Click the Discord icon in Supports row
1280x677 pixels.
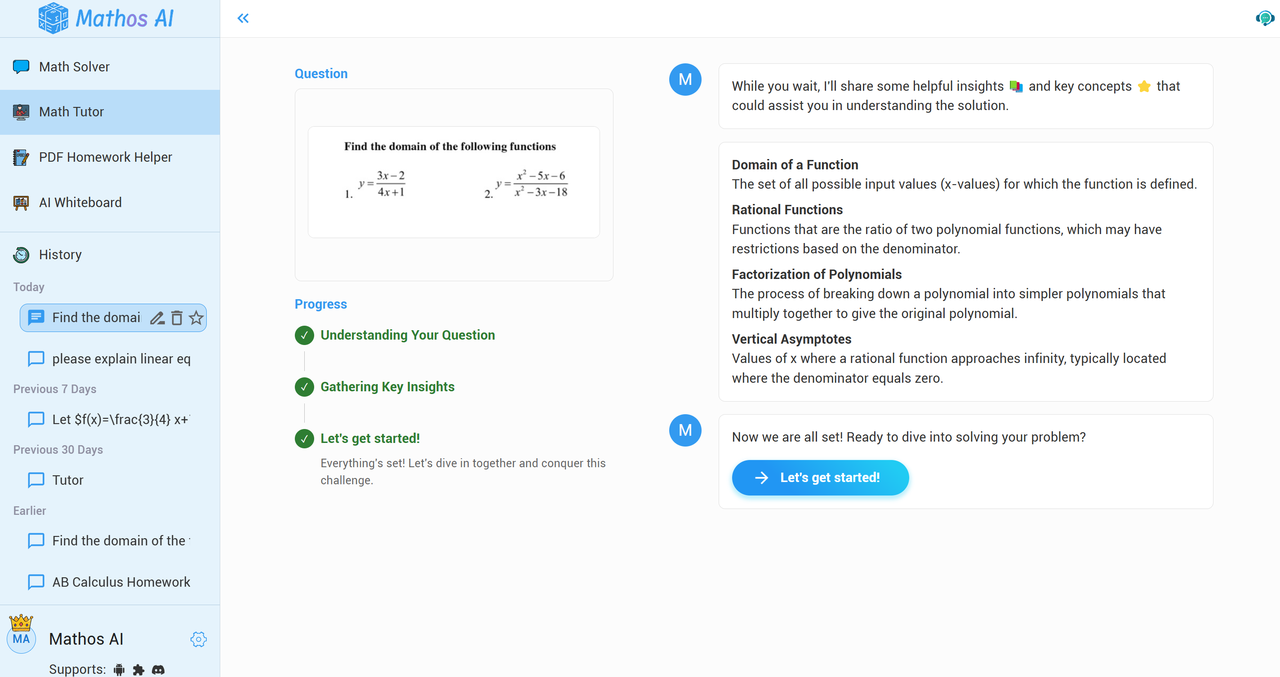tap(158, 669)
